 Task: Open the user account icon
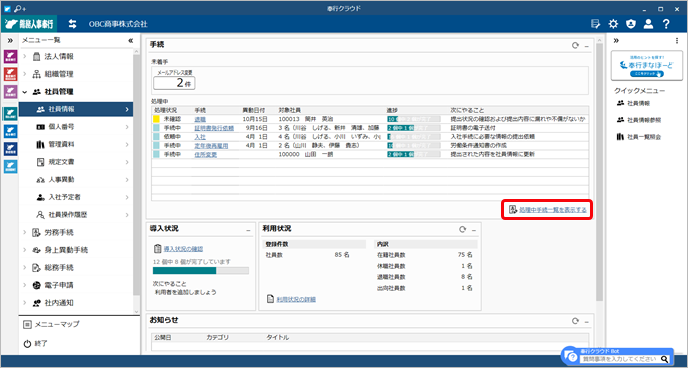648,24
